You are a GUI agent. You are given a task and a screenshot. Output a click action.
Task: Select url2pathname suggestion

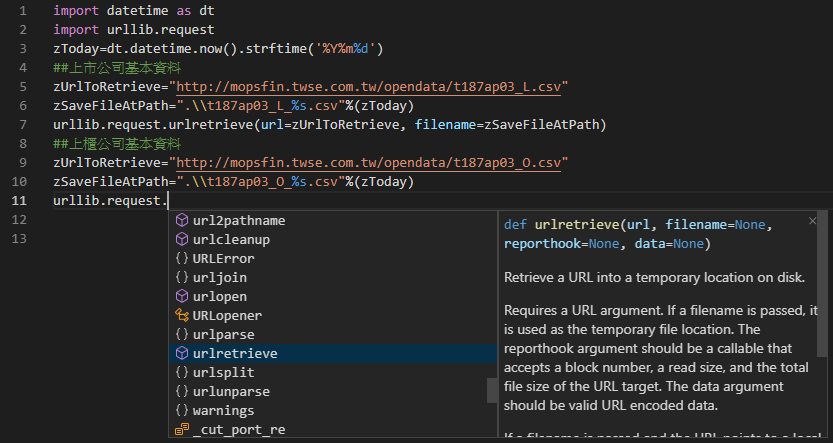(333, 220)
